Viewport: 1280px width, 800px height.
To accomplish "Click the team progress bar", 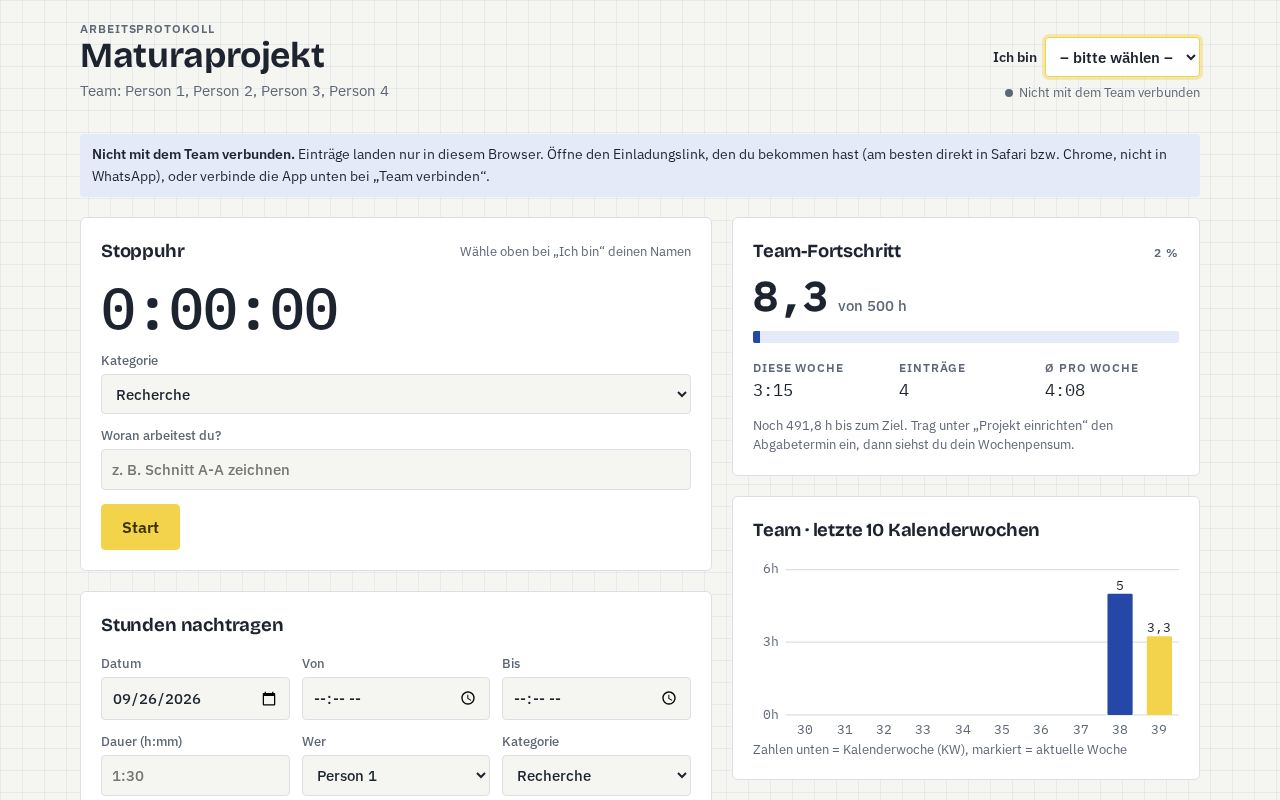I will (966, 337).
